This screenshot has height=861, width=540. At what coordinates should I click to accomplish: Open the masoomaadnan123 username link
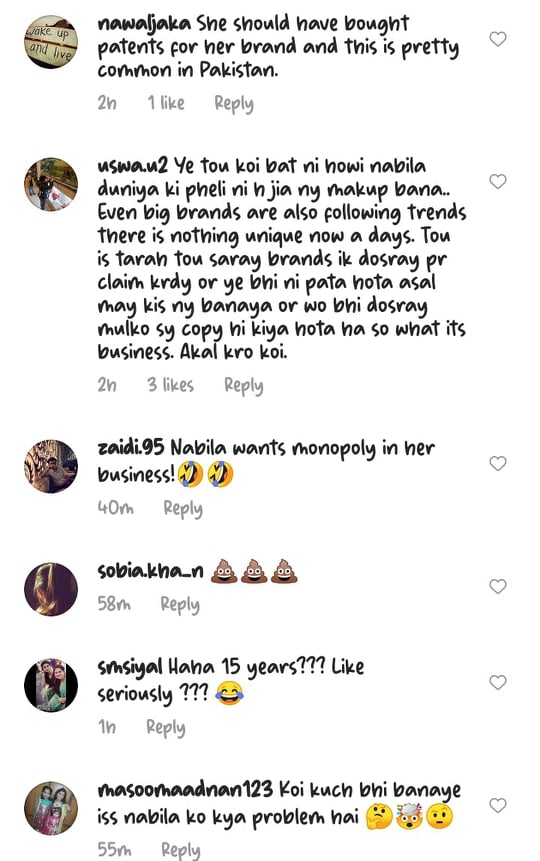(185, 790)
